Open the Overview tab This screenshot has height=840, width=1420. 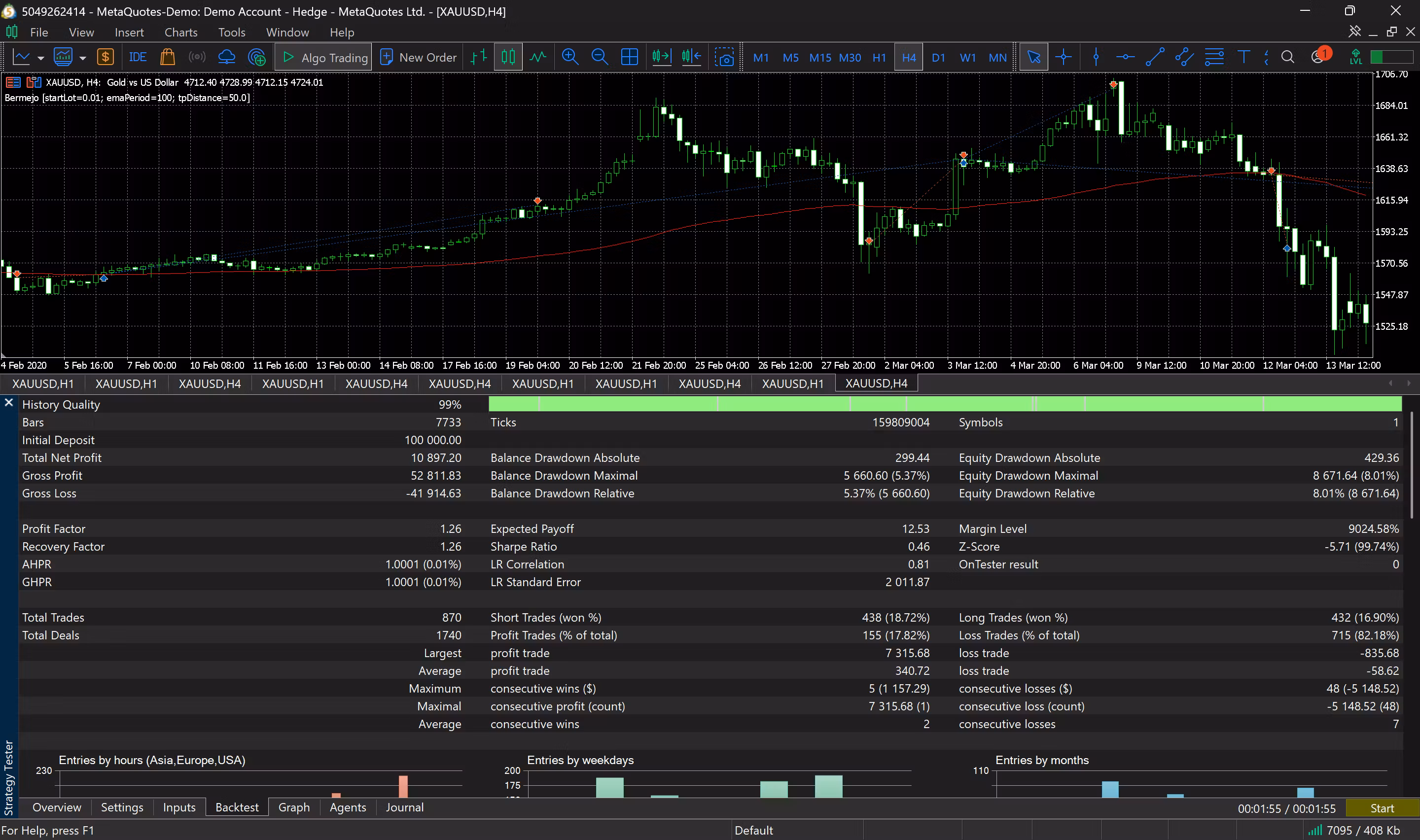pos(57,807)
